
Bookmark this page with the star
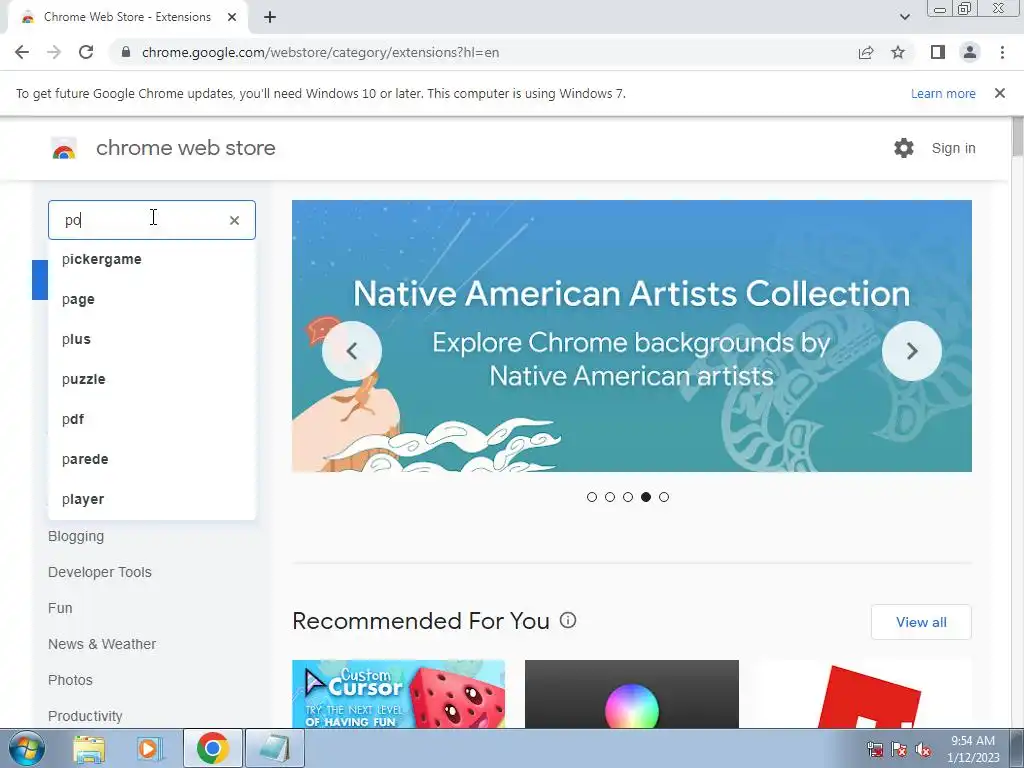[x=898, y=52]
